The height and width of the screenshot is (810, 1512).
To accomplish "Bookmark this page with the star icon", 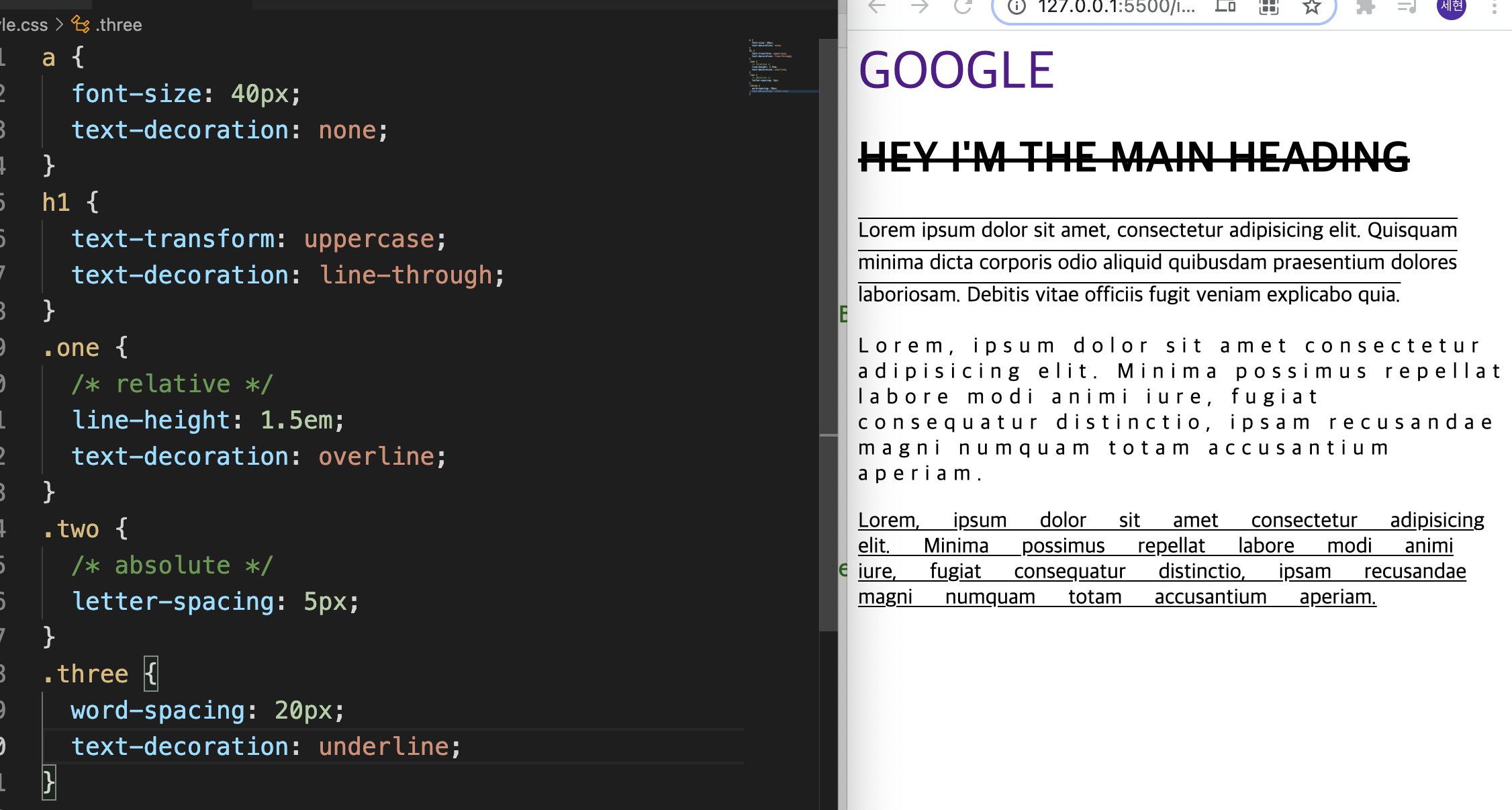I will [1311, 7].
